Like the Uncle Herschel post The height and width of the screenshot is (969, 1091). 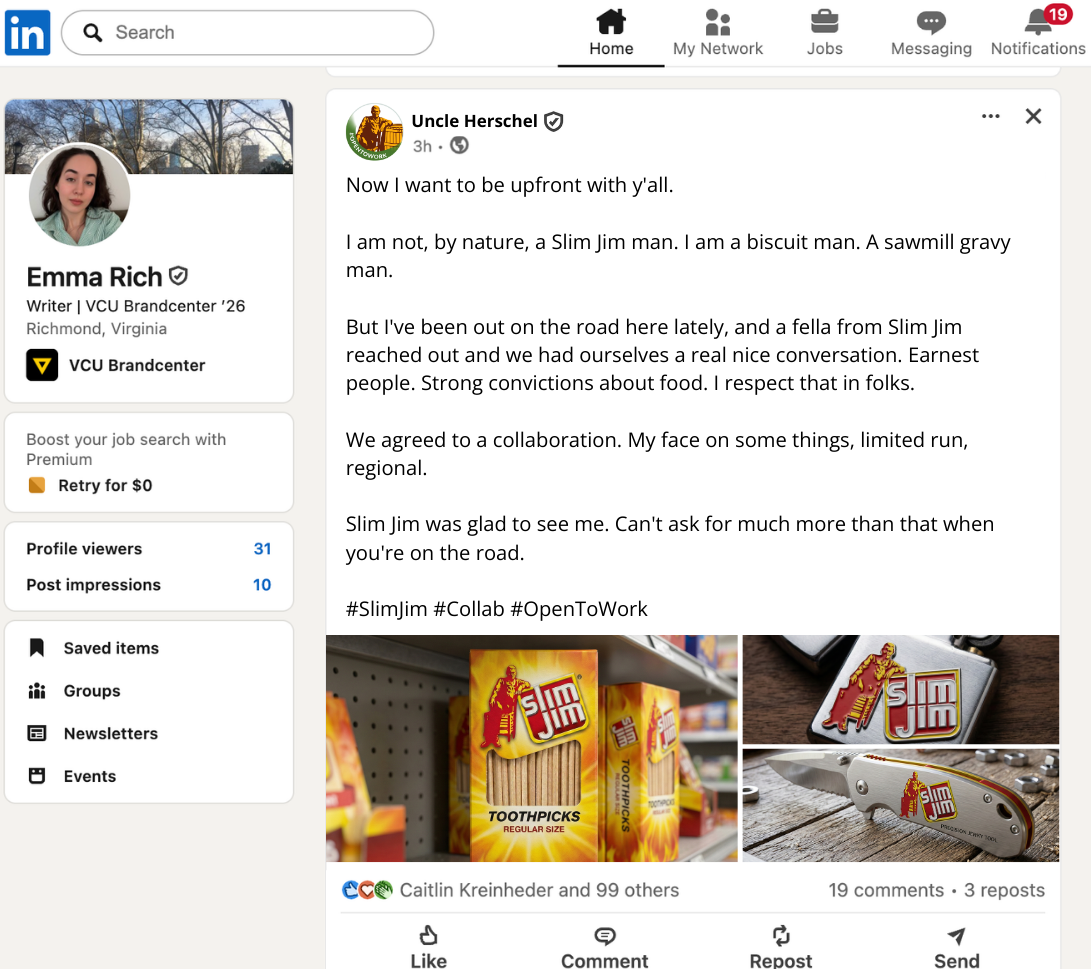tap(429, 947)
